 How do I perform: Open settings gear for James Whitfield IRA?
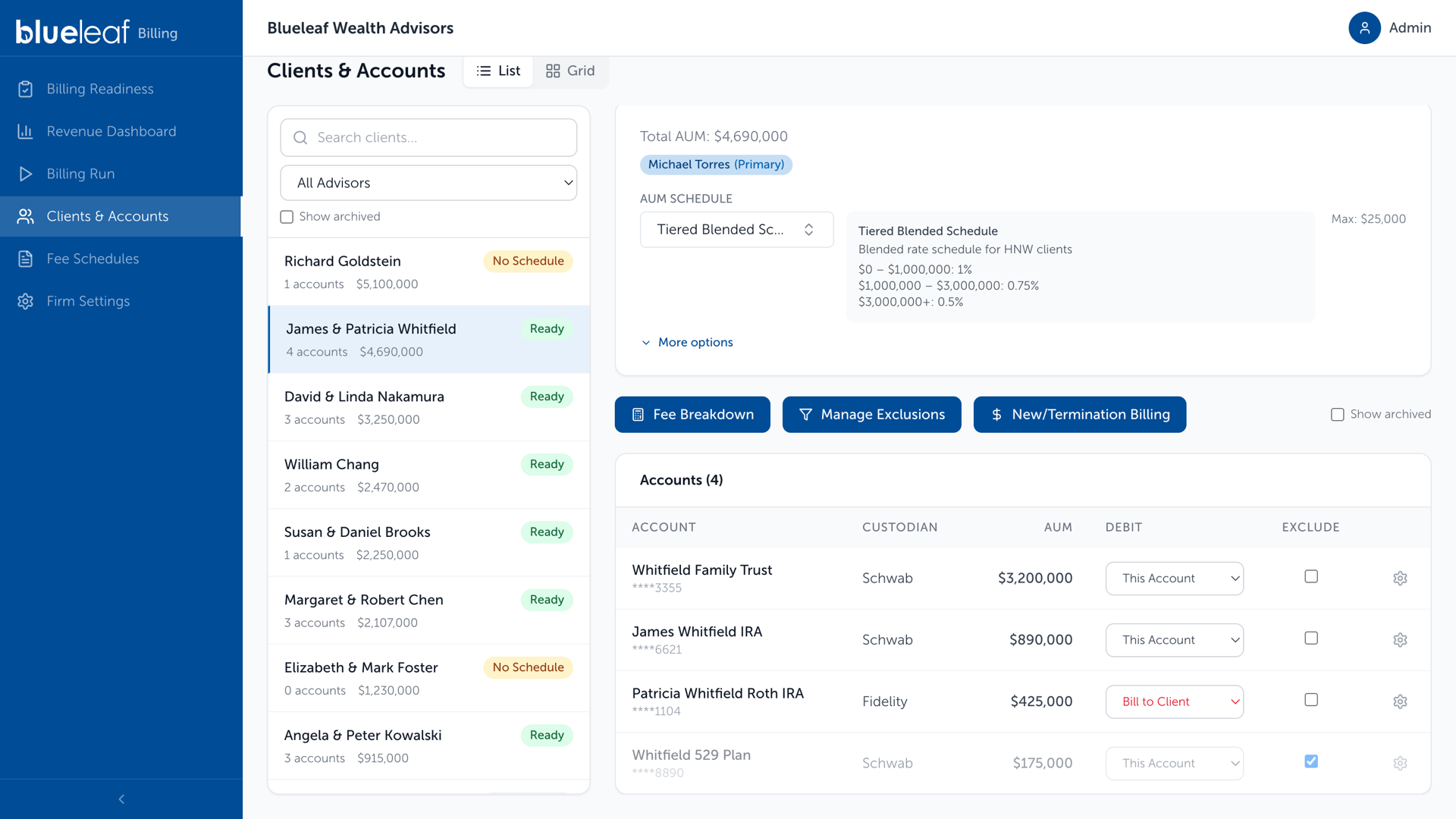pyautogui.click(x=1400, y=640)
